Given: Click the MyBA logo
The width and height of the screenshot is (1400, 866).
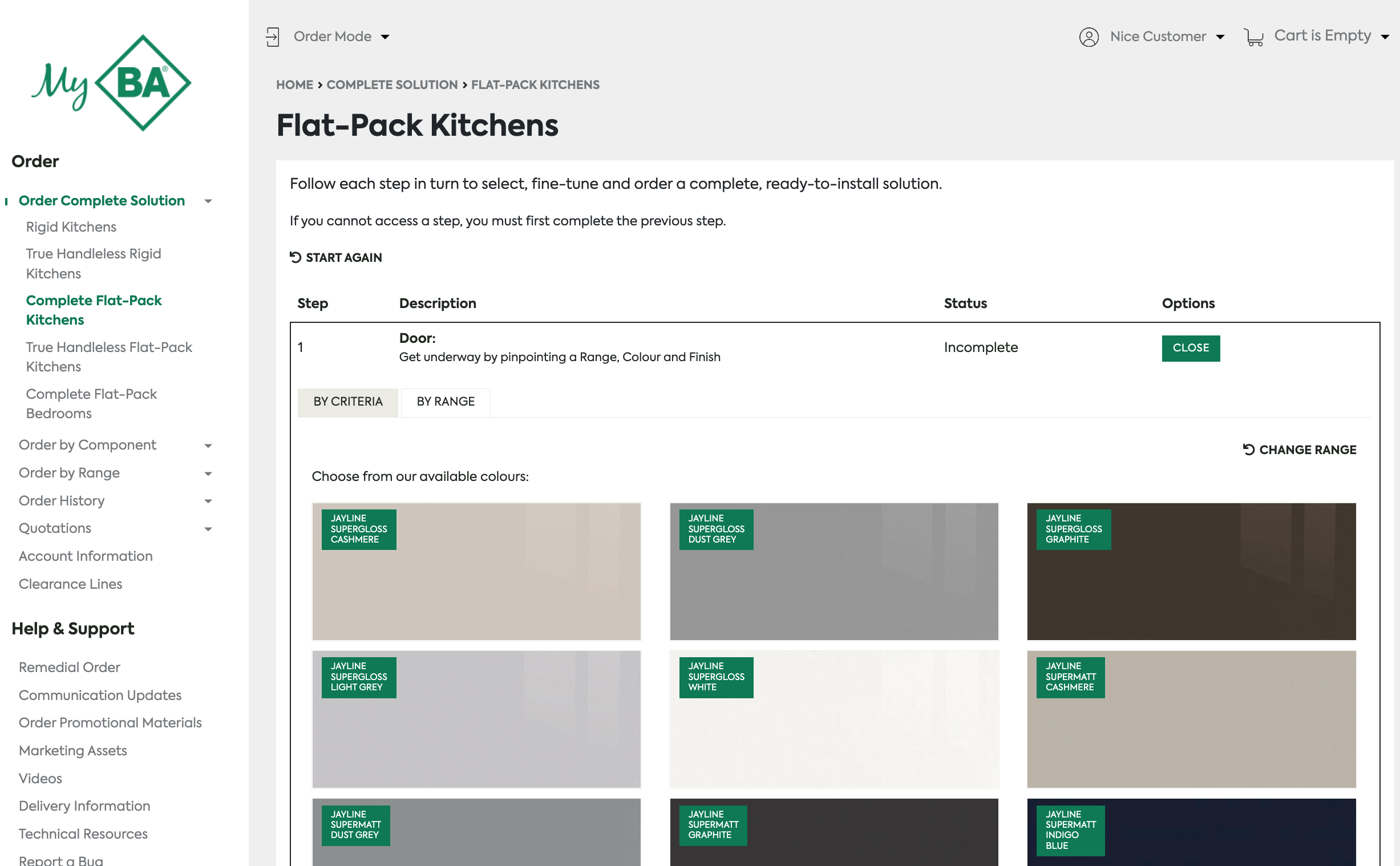Looking at the screenshot, I should point(111,83).
